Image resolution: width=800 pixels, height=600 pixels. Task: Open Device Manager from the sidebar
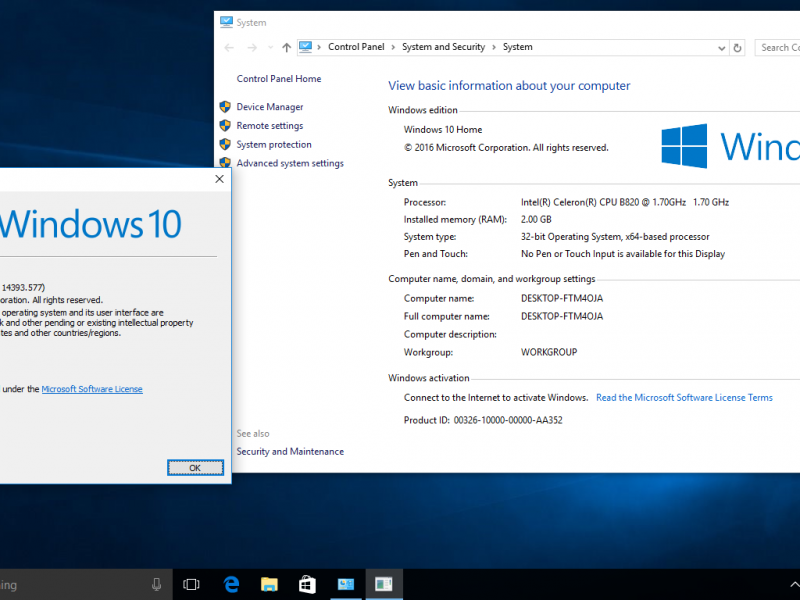(x=269, y=107)
